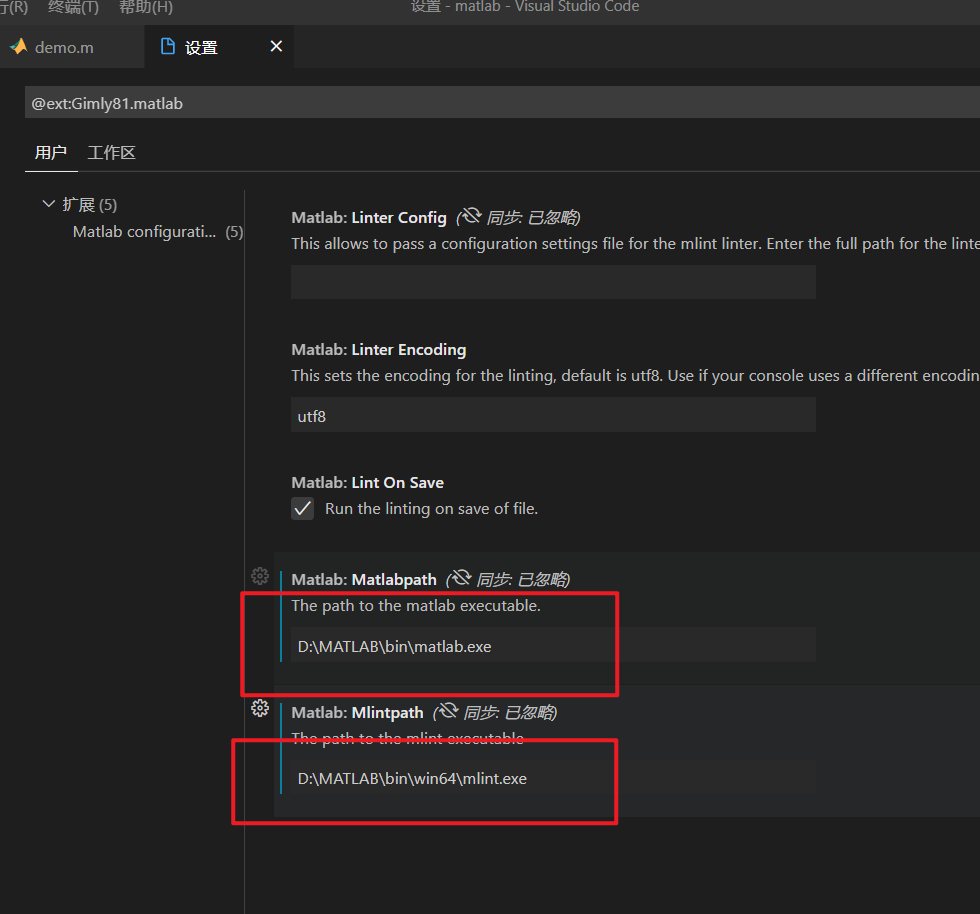Click the Linter Encoding description text

pyautogui.click(x=635, y=376)
